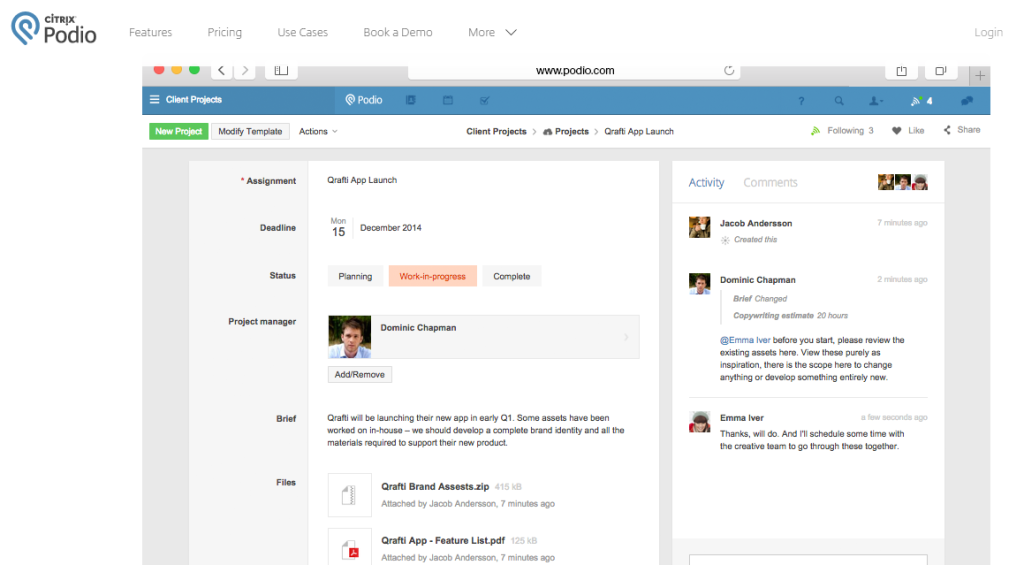Screen dimensions: 1024x565
Task: Click the Copywriting estimate 20 hours entry
Action: (x=790, y=315)
